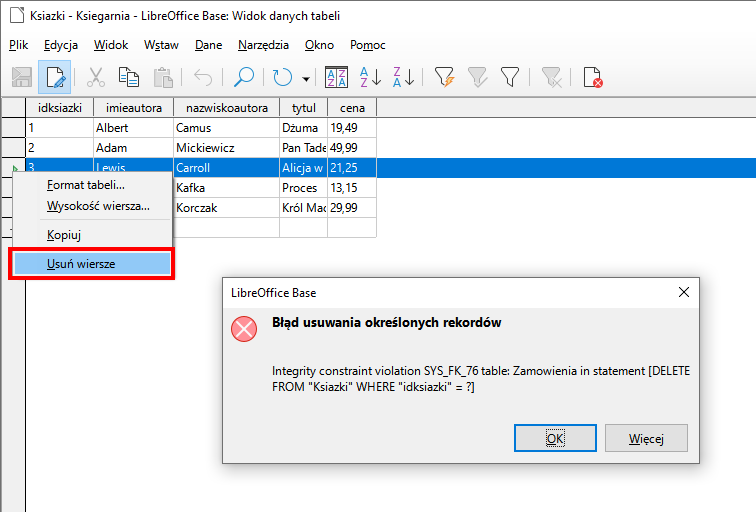
Task: Open the Standard Filter funnel icon
Action: (510, 77)
